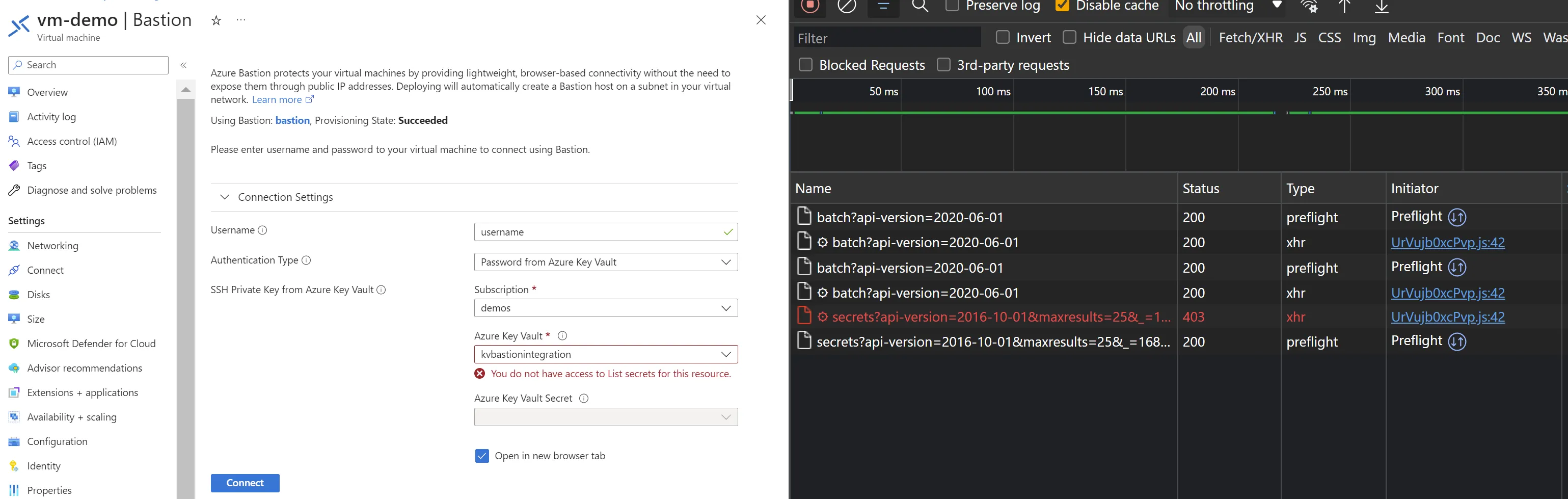Click the Authentication Type info icon
1568x499 pixels.
click(306, 260)
